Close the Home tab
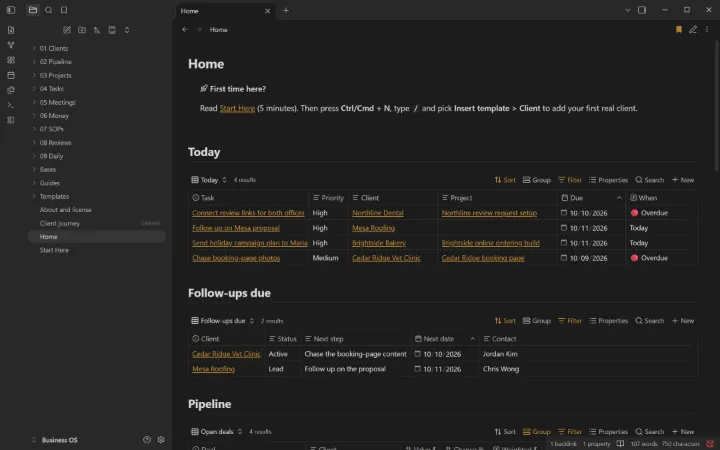Image resolution: width=720 pixels, height=450 pixels. tap(268, 11)
